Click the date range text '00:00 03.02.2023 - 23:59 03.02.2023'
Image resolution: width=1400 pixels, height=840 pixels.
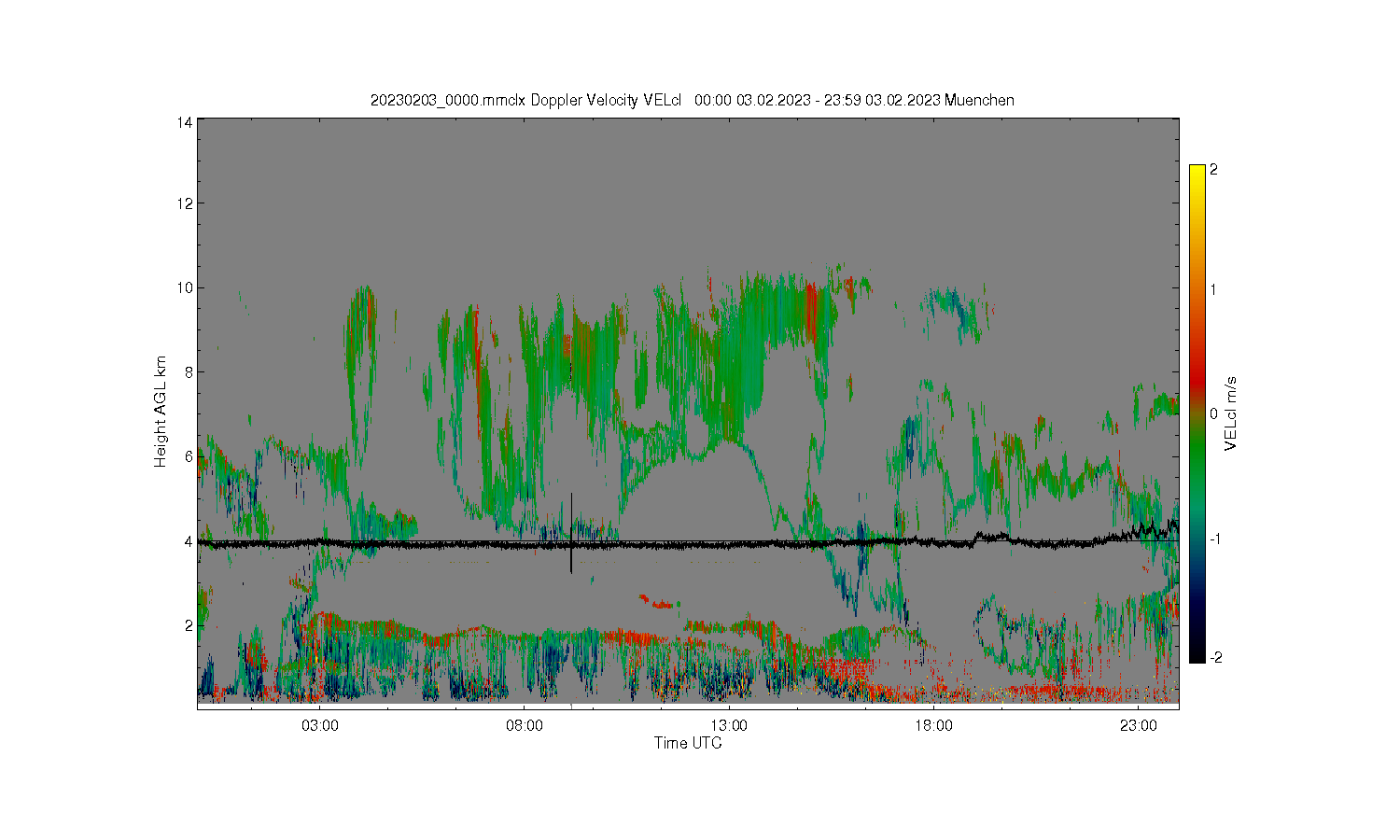coord(818,101)
